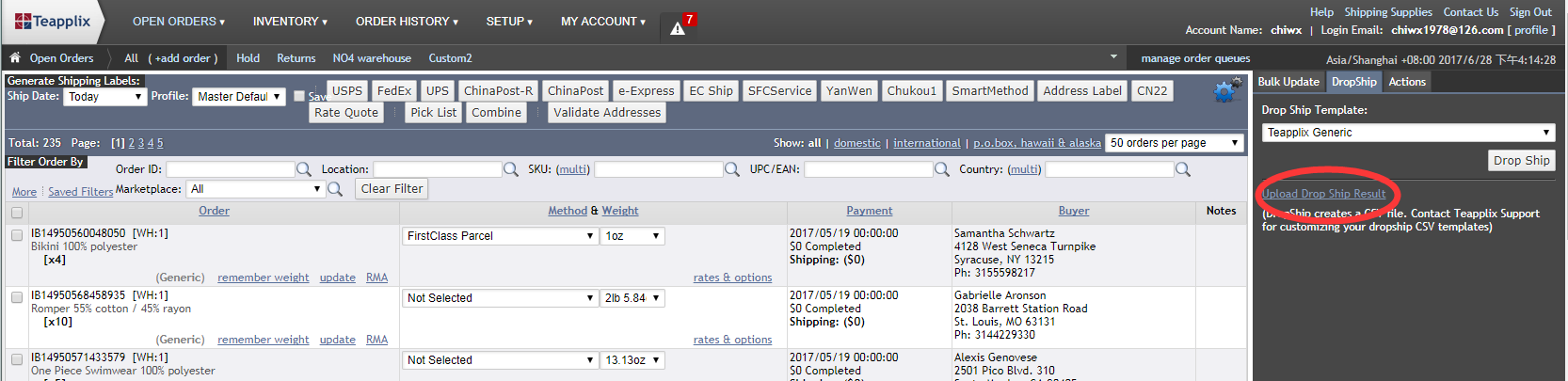Go to page 2 of orders

click(132, 143)
